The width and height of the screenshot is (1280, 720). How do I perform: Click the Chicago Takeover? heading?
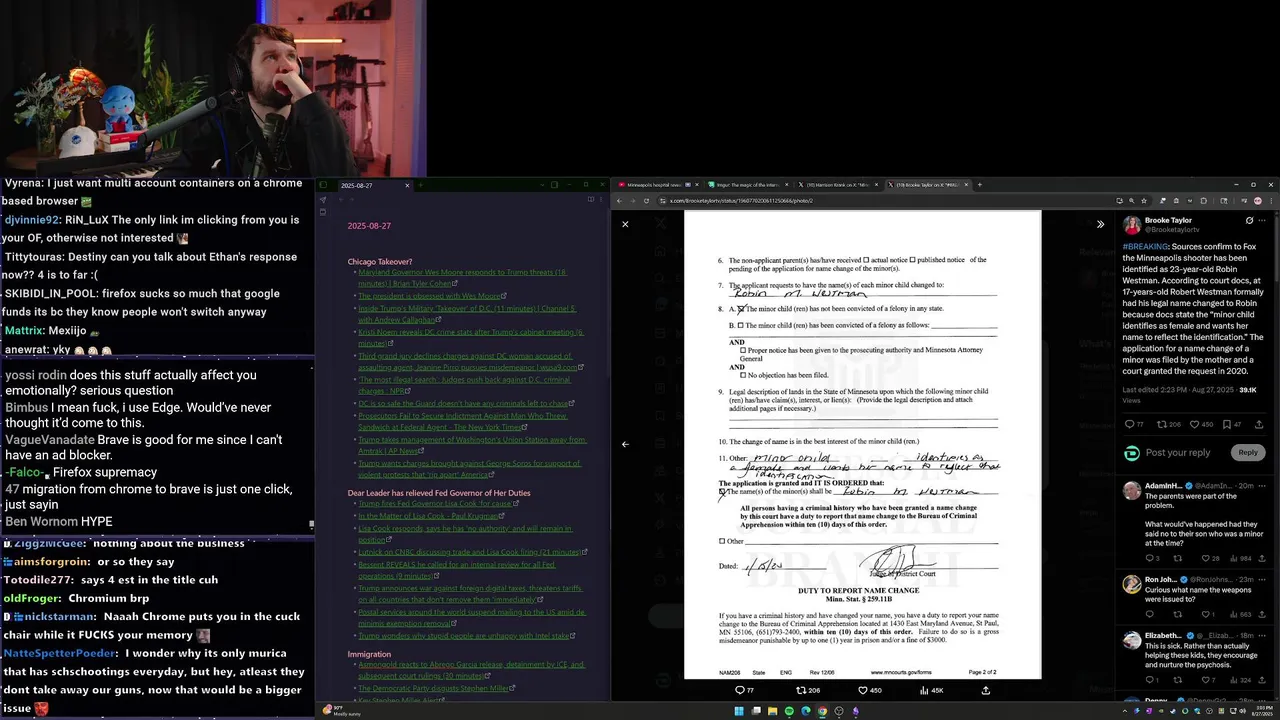380,262
